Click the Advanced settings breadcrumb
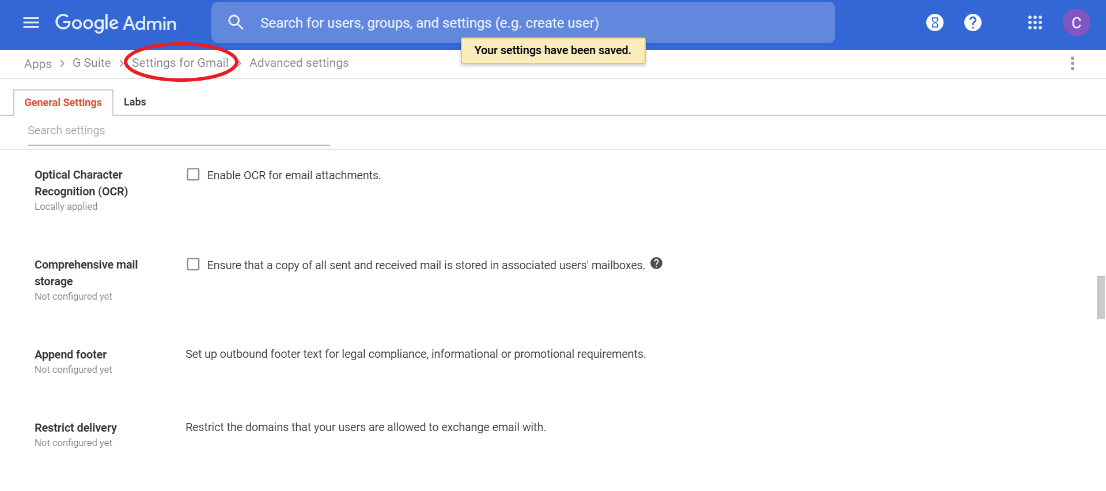The image size is (1106, 491). click(x=299, y=63)
